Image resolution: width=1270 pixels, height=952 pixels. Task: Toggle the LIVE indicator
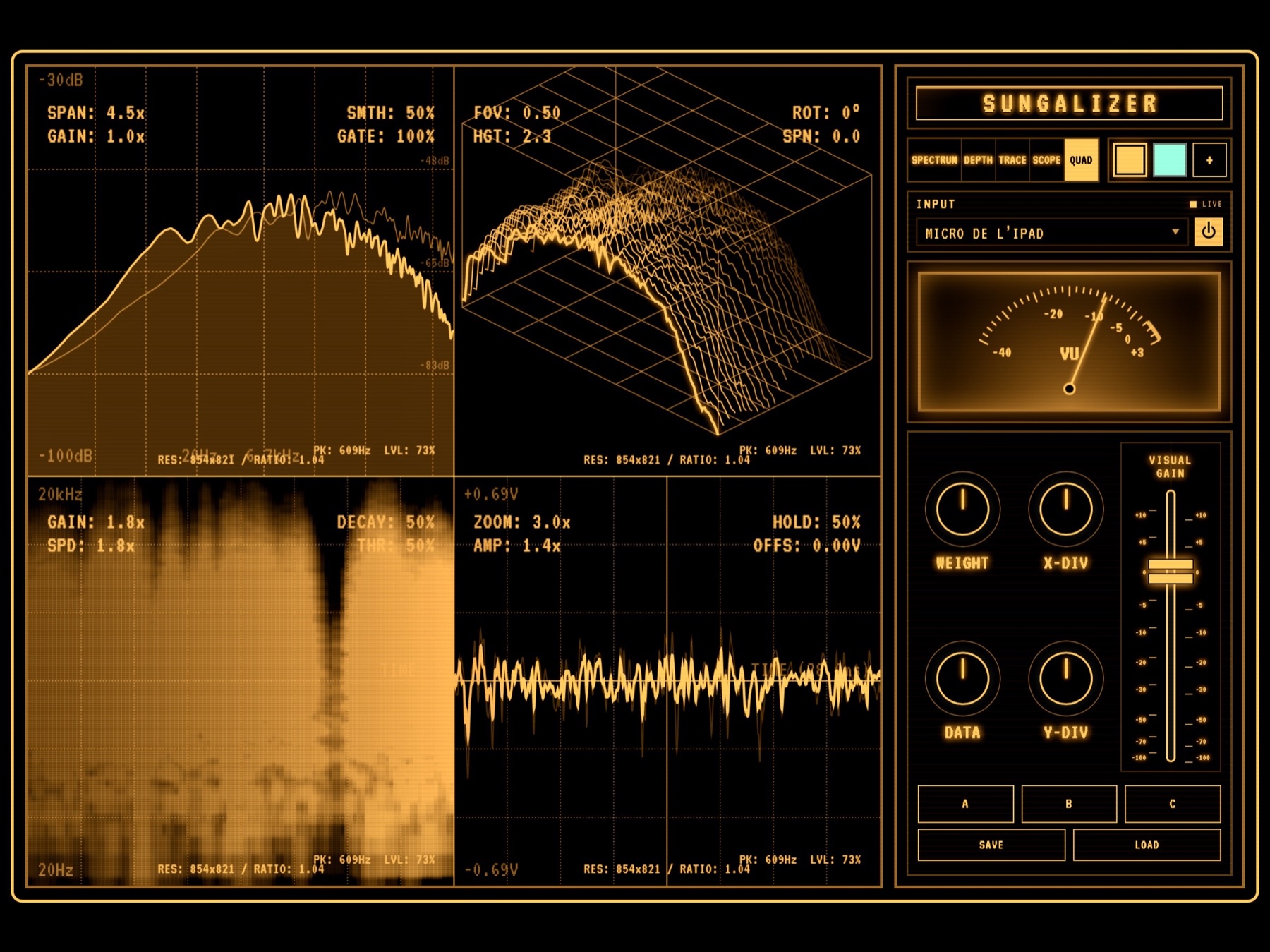[x=1205, y=204]
